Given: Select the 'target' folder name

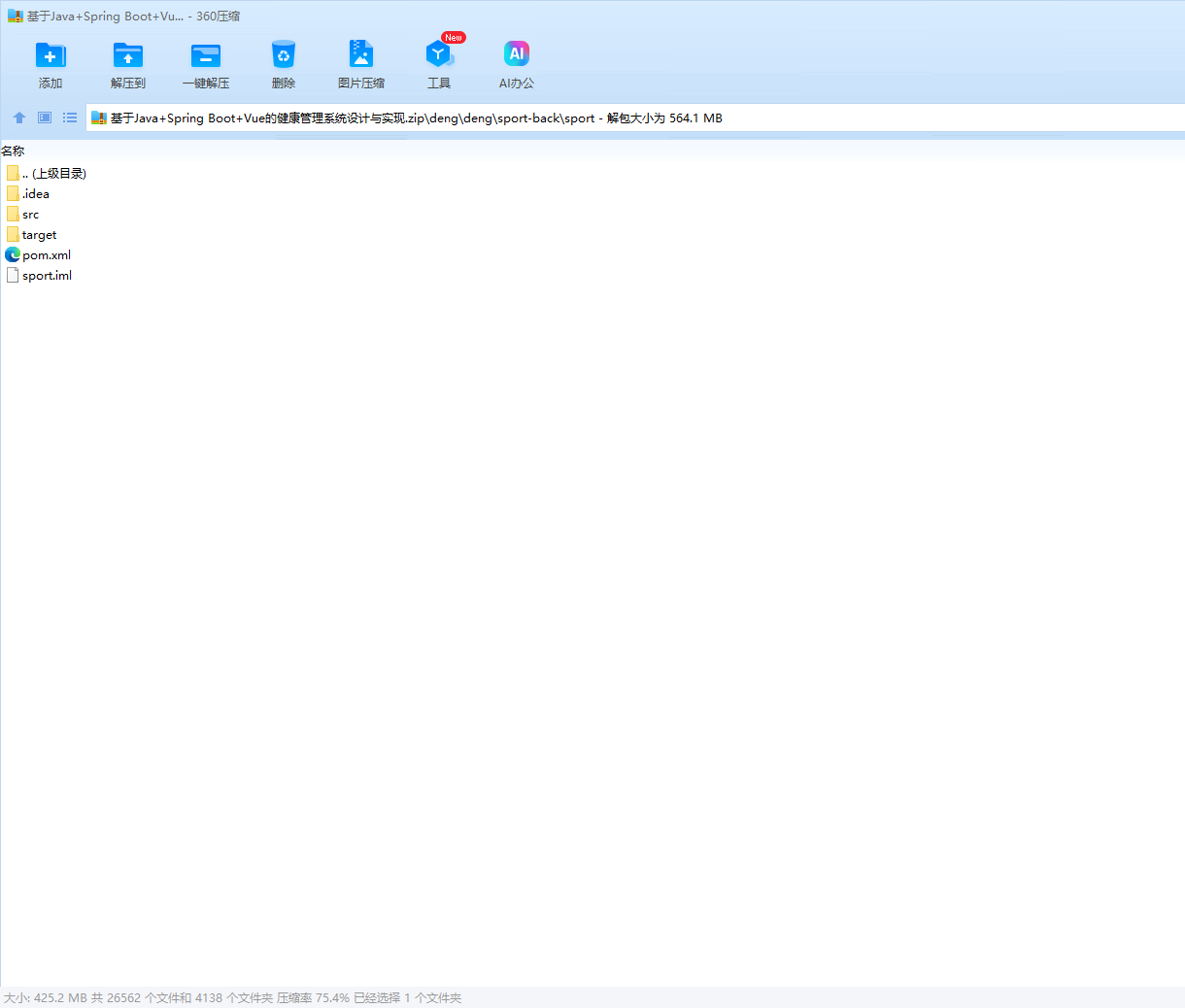Looking at the screenshot, I should [40, 235].
